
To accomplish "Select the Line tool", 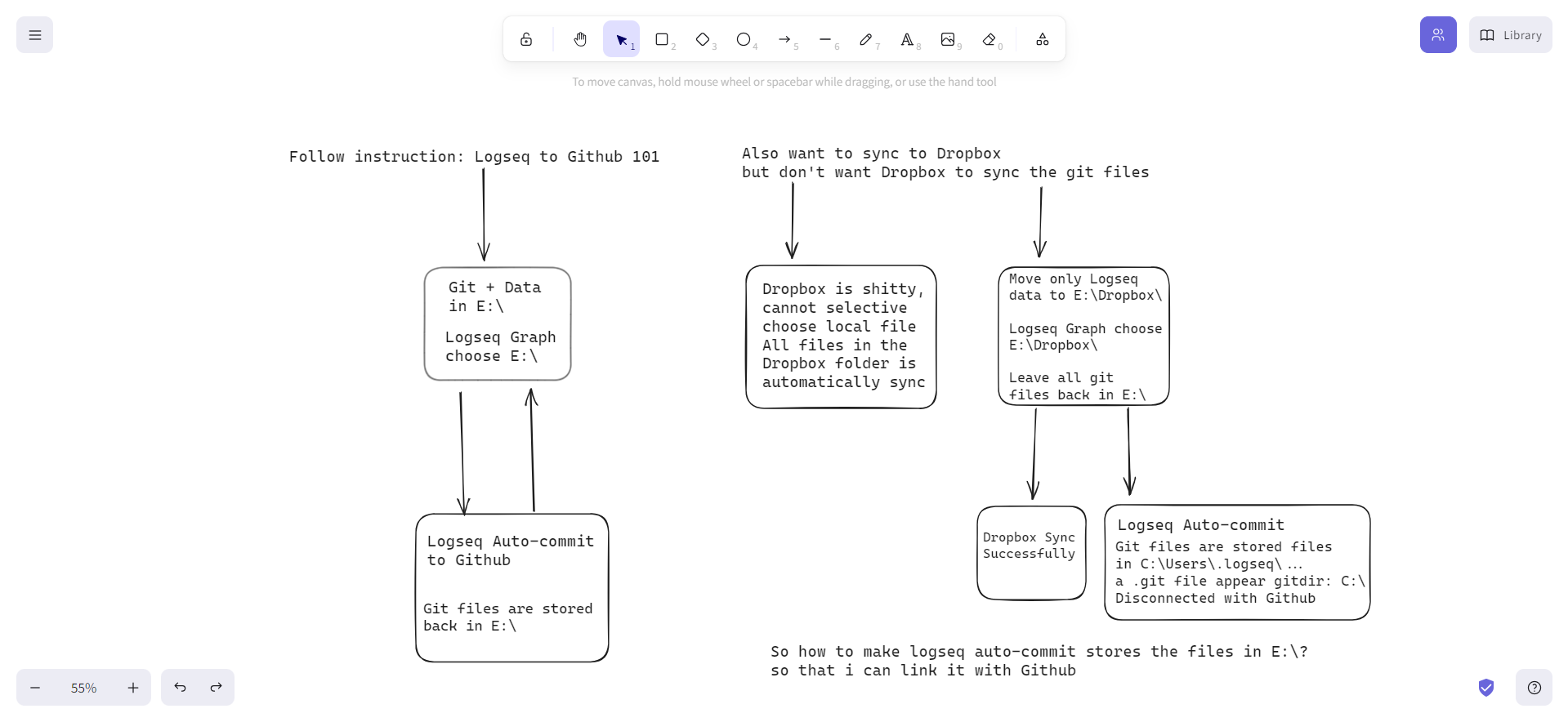I will tap(825, 39).
